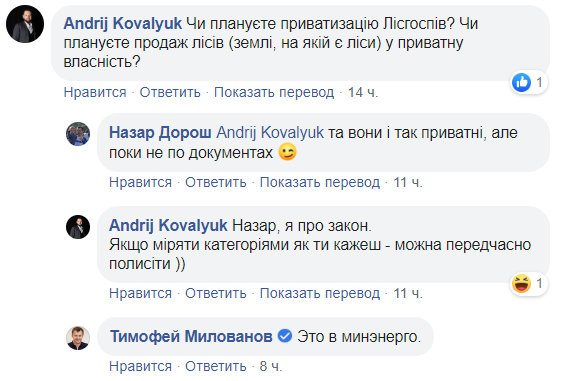Click the winking emoji in Назар's reply
Screen dimensions: 586x381
click(x=287, y=152)
